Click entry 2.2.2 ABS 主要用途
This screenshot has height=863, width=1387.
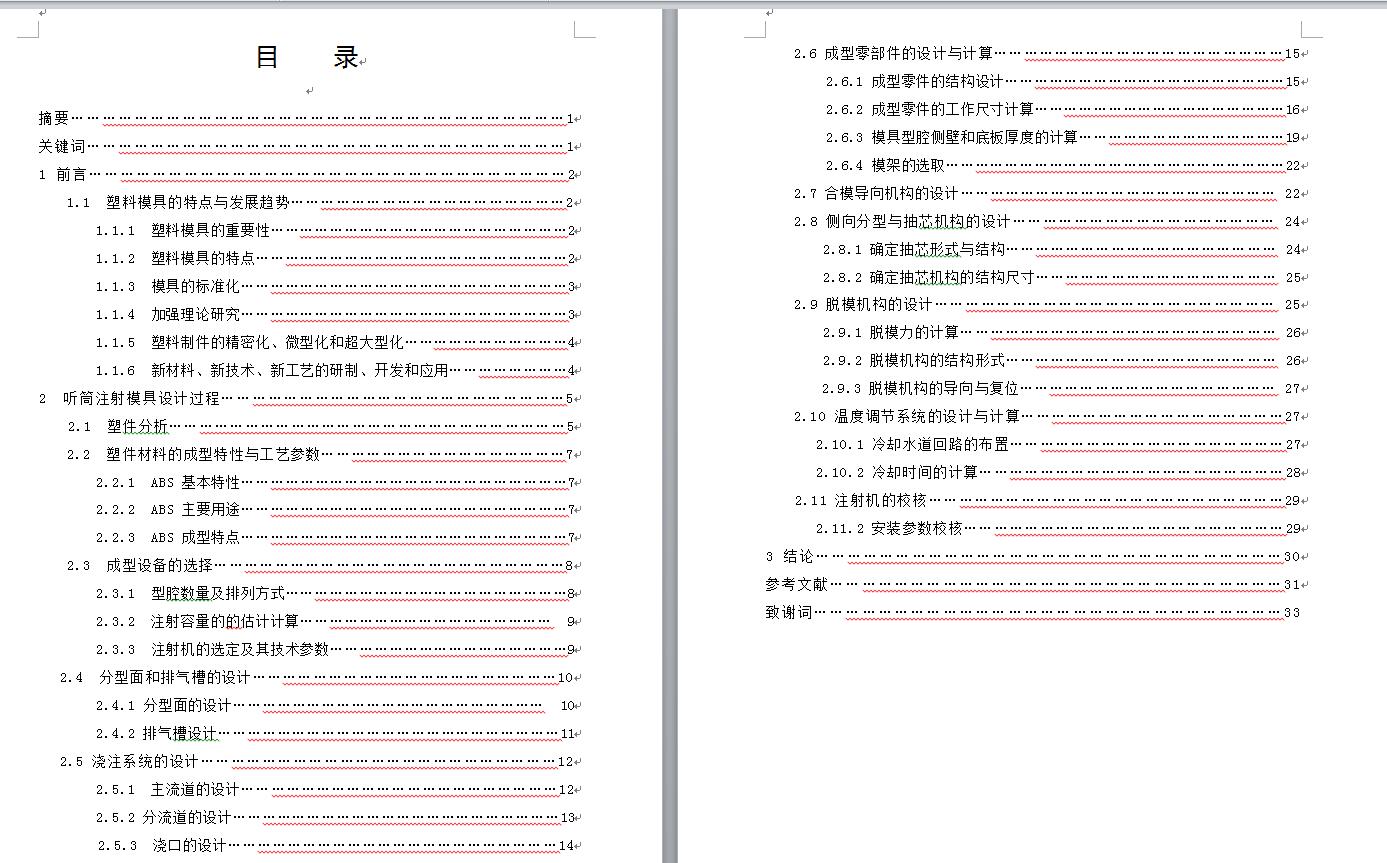[335, 509]
